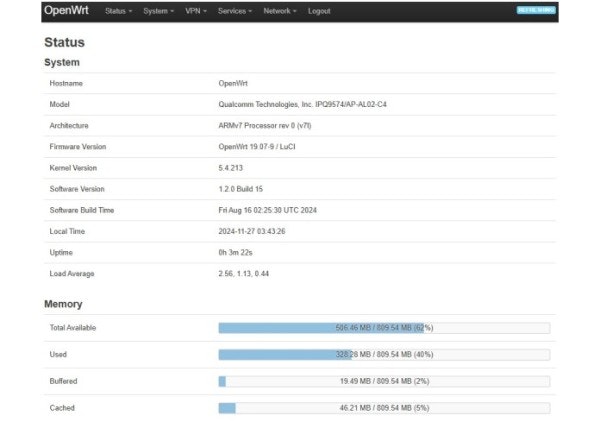
Task: Click the uptime value 0h 3m 22s
Action: (x=235, y=253)
